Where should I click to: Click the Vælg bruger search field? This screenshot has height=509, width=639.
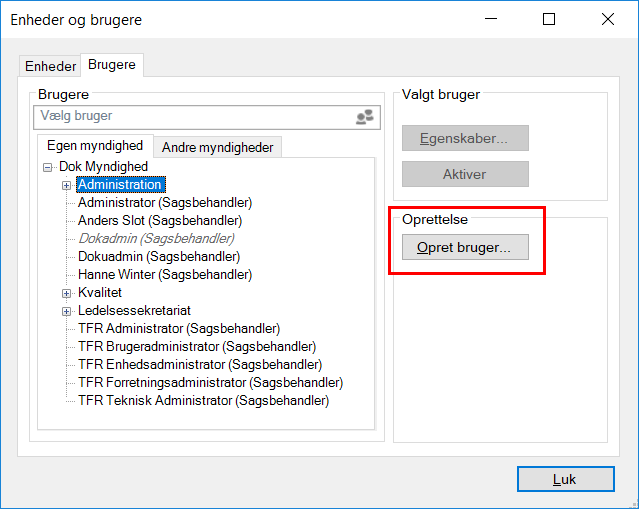(x=190, y=117)
